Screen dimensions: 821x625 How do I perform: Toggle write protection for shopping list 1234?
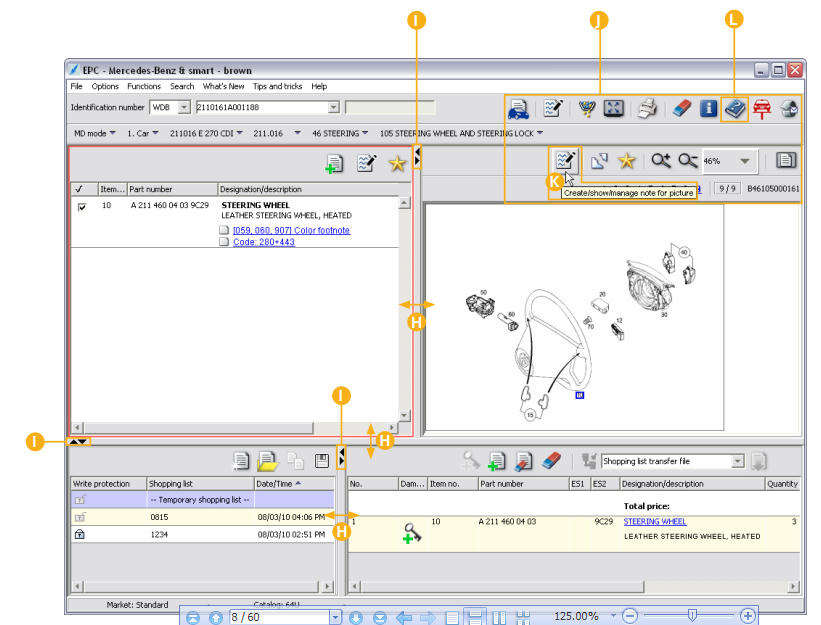80,534
